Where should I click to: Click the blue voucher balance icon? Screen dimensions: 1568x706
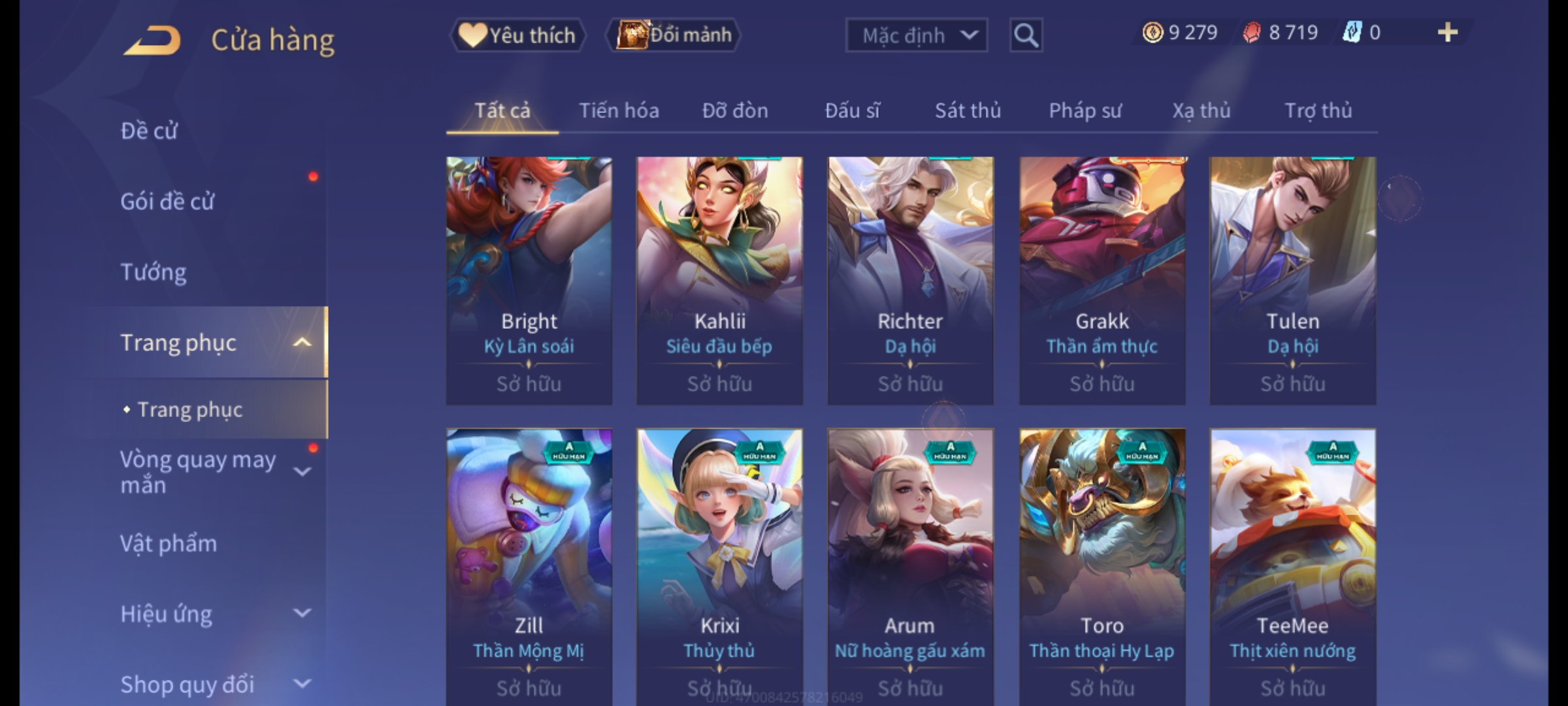1352,32
